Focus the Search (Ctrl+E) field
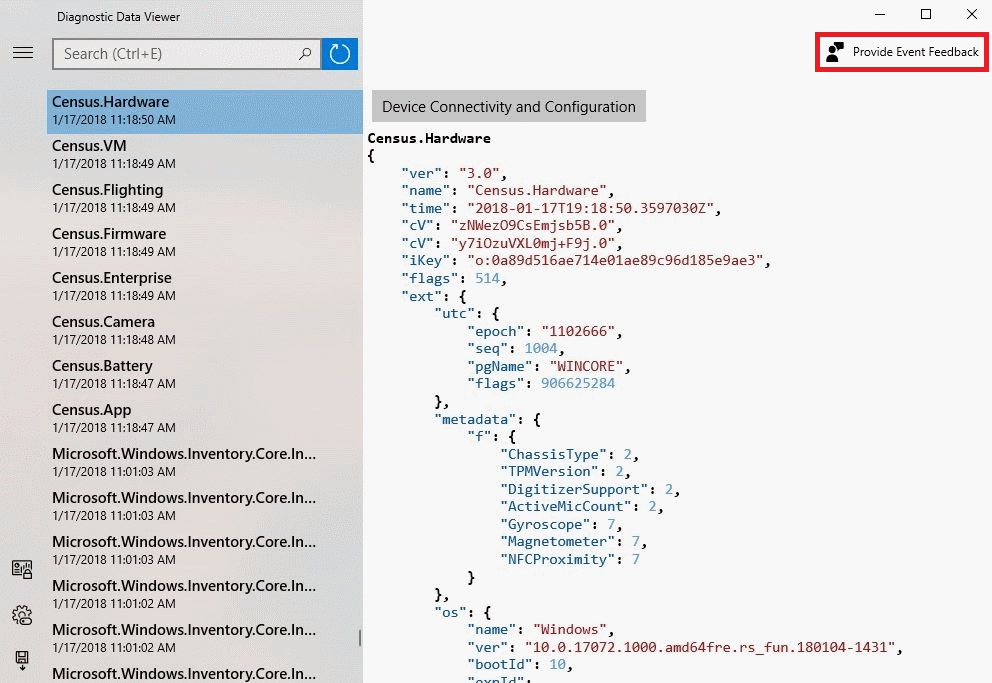Screen dimensions: 992x683 (175, 54)
